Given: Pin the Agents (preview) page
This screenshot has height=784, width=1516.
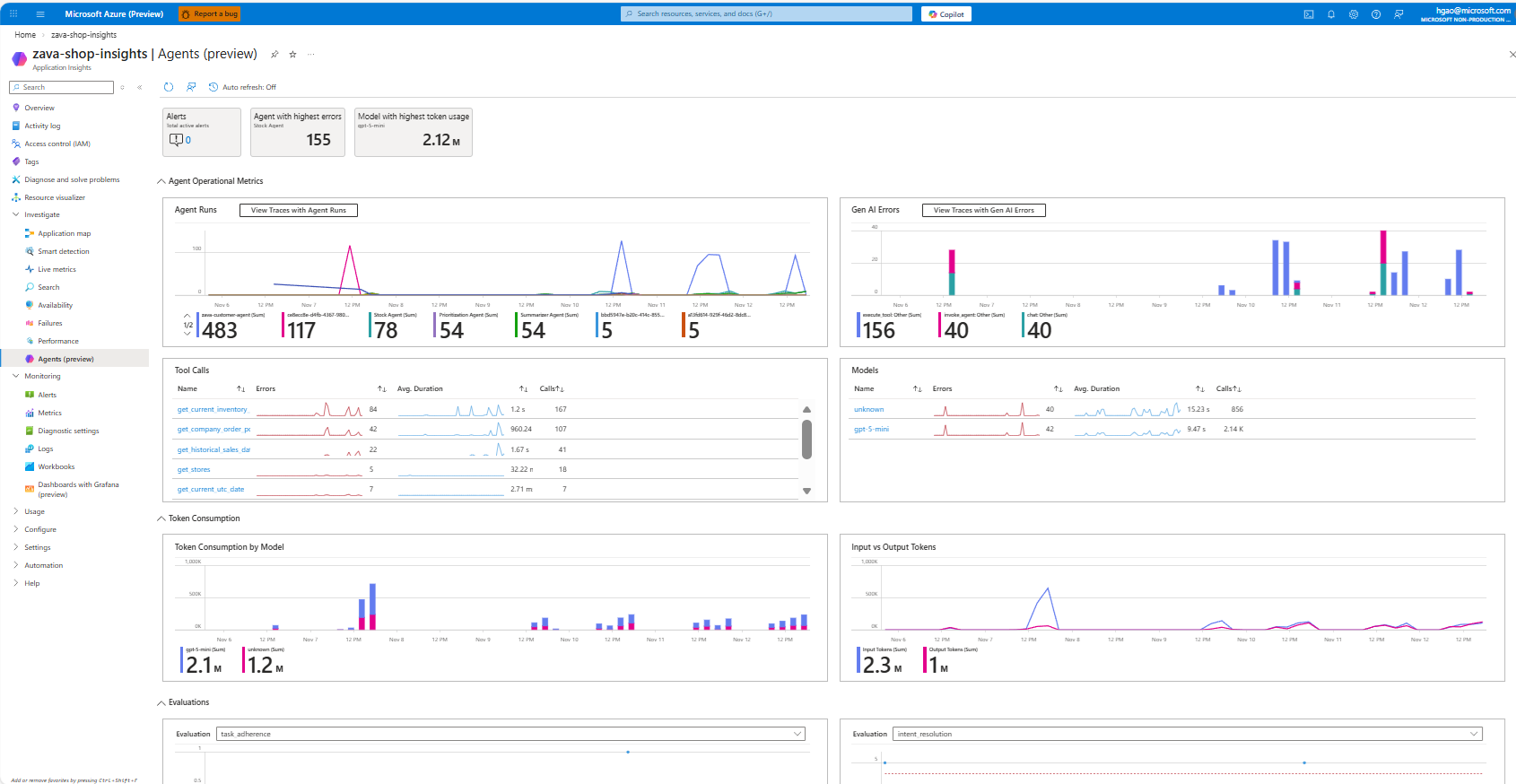Looking at the screenshot, I should (274, 55).
